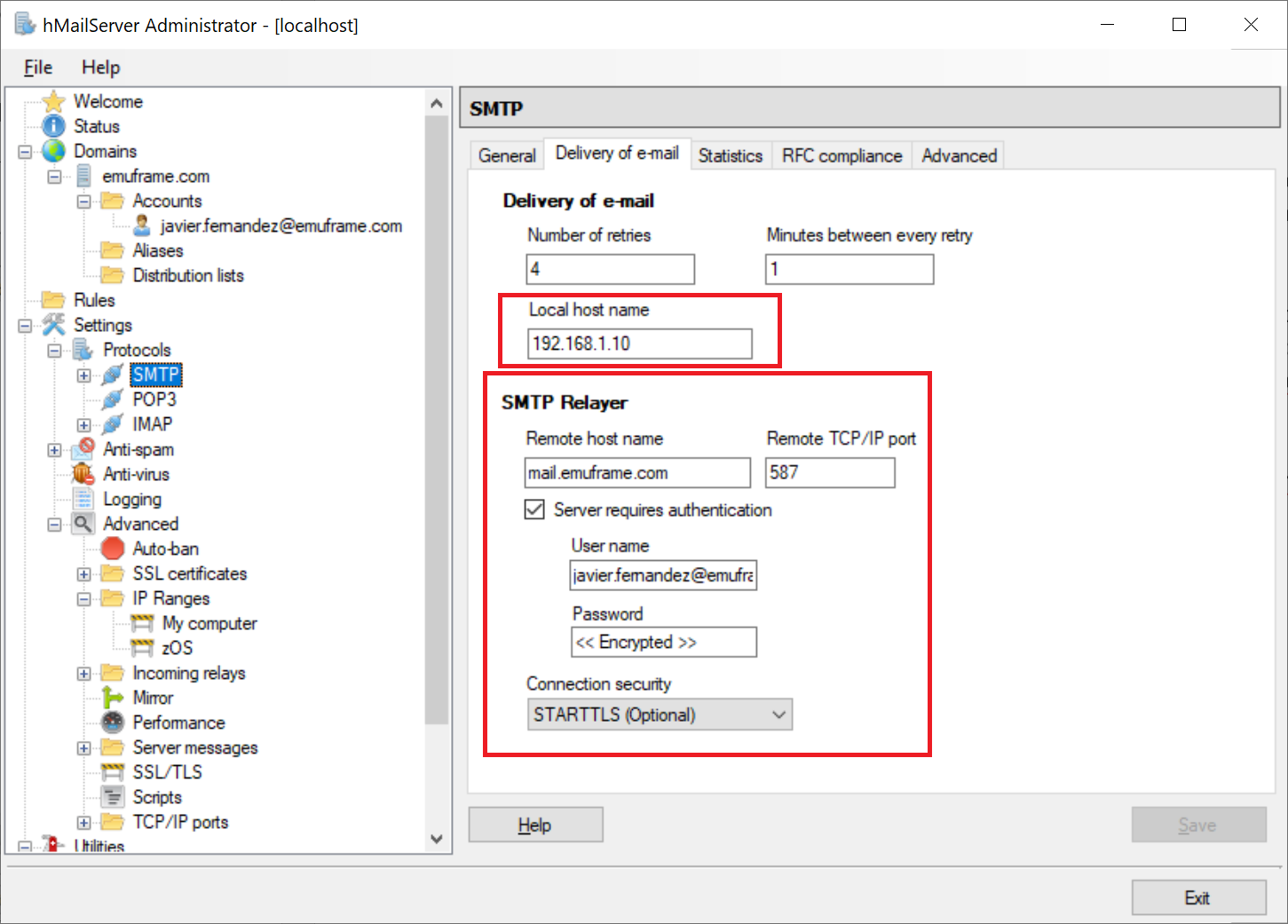Click the Settings tools icon

[54, 325]
